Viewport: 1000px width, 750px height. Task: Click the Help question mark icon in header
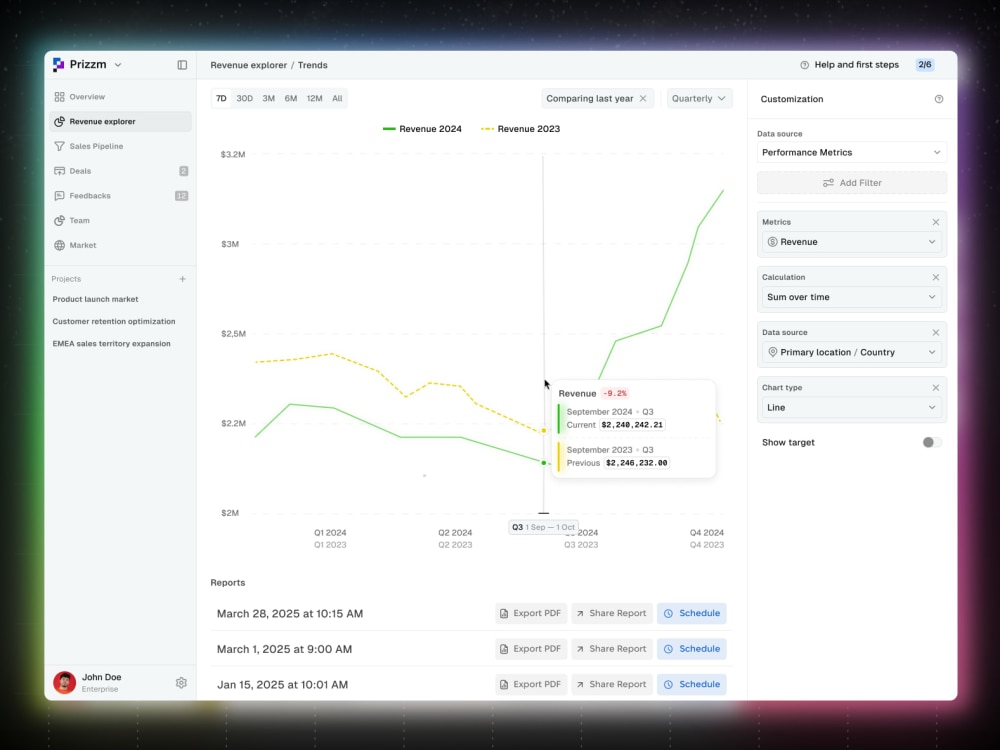click(804, 65)
